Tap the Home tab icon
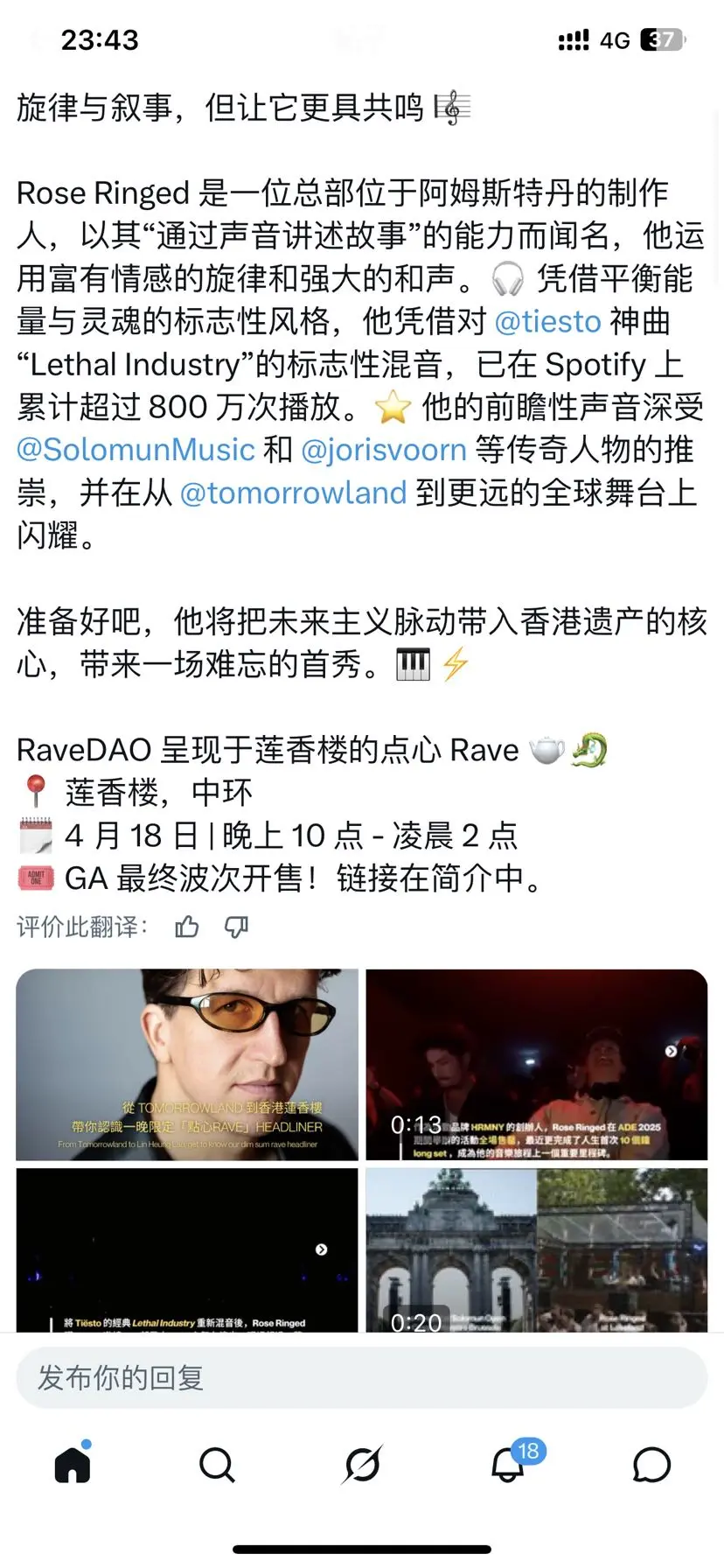 click(x=73, y=1464)
